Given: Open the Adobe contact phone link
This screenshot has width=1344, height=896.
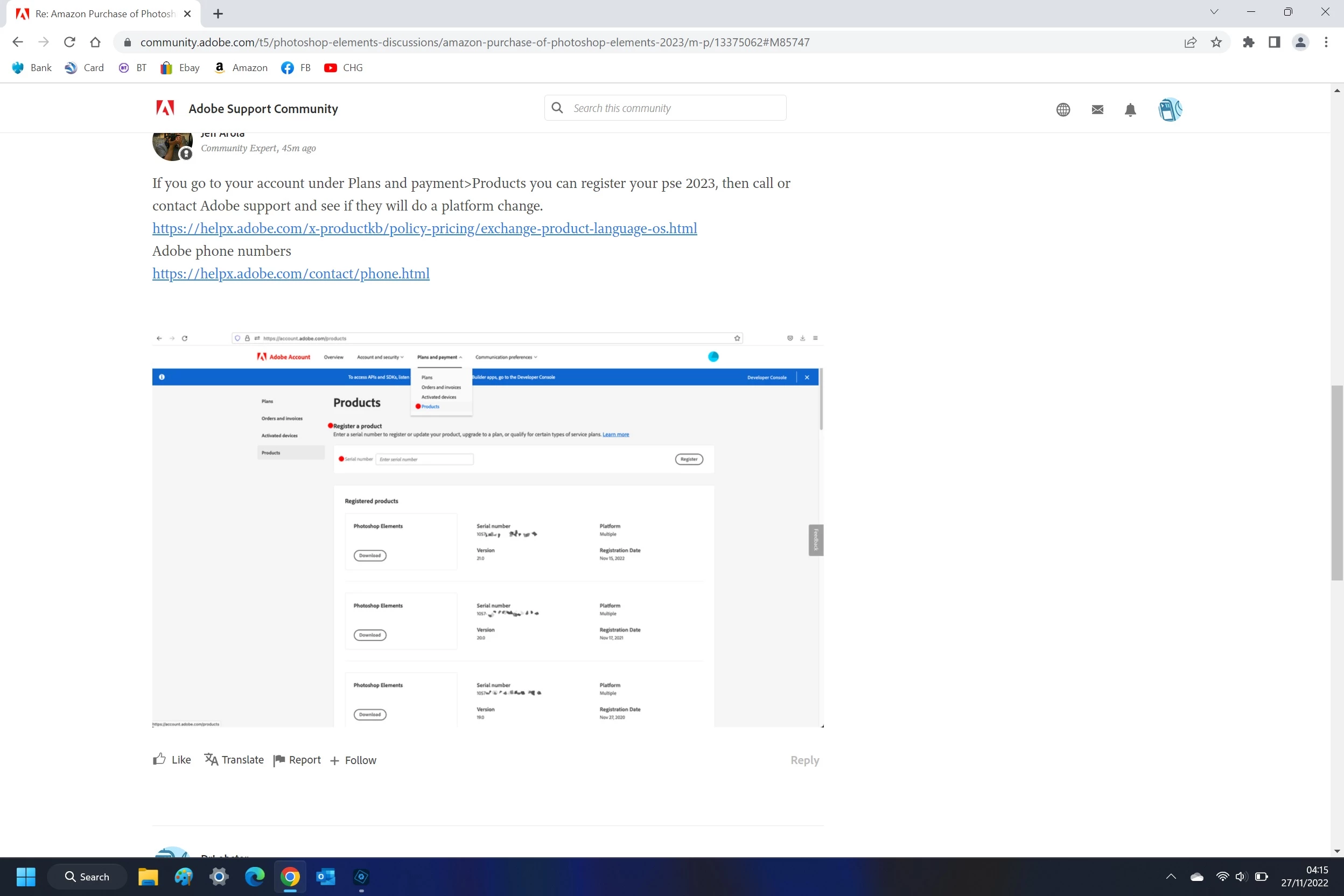Looking at the screenshot, I should tap(290, 274).
